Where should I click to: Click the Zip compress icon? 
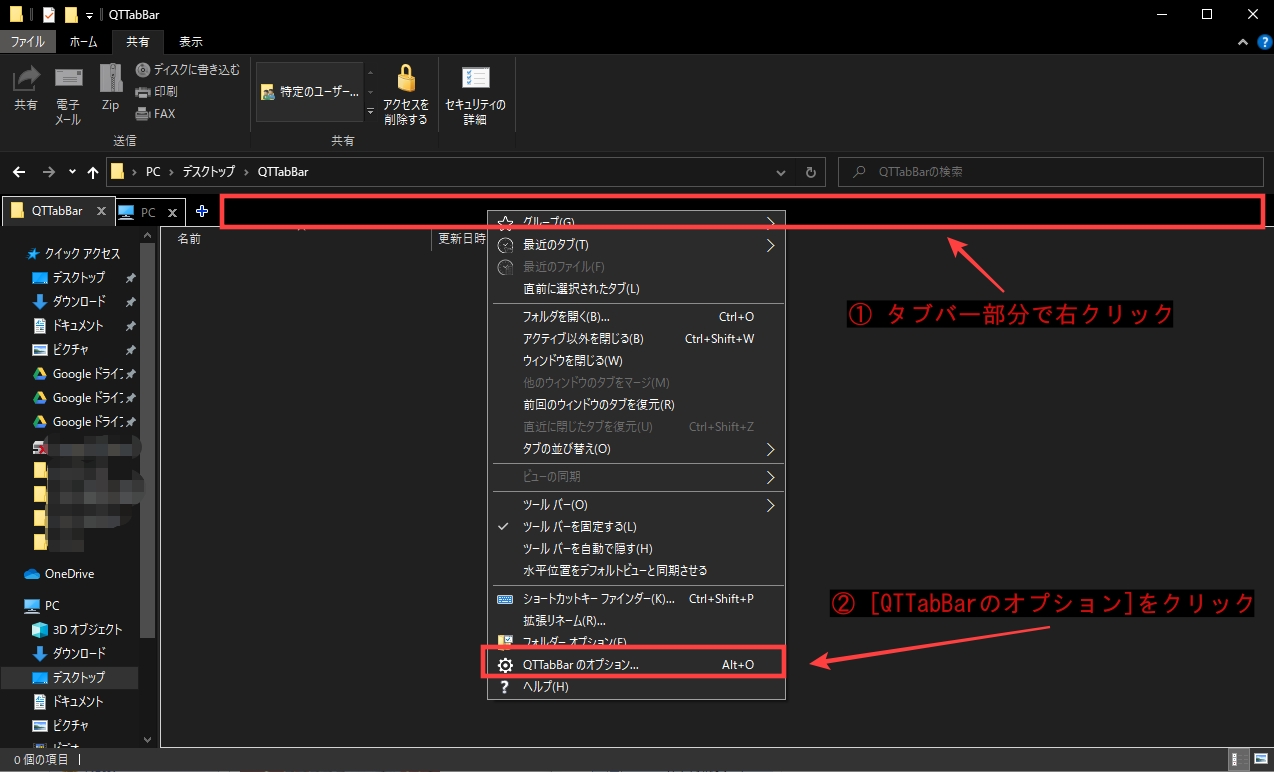[x=110, y=79]
